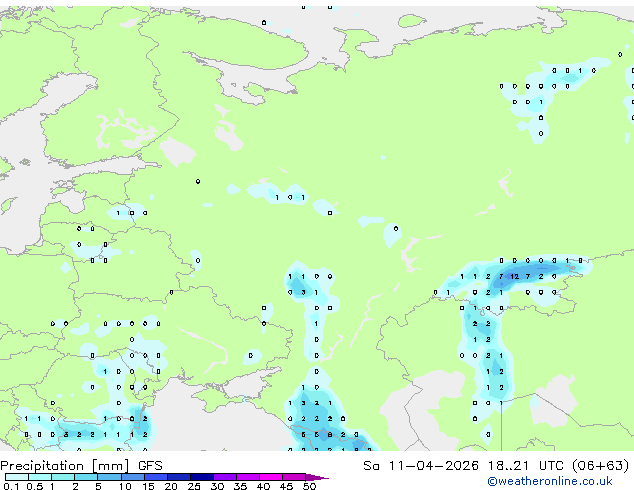Pick the 5–10 mm legend color swatch
The image size is (634, 490).
[x=109, y=477]
